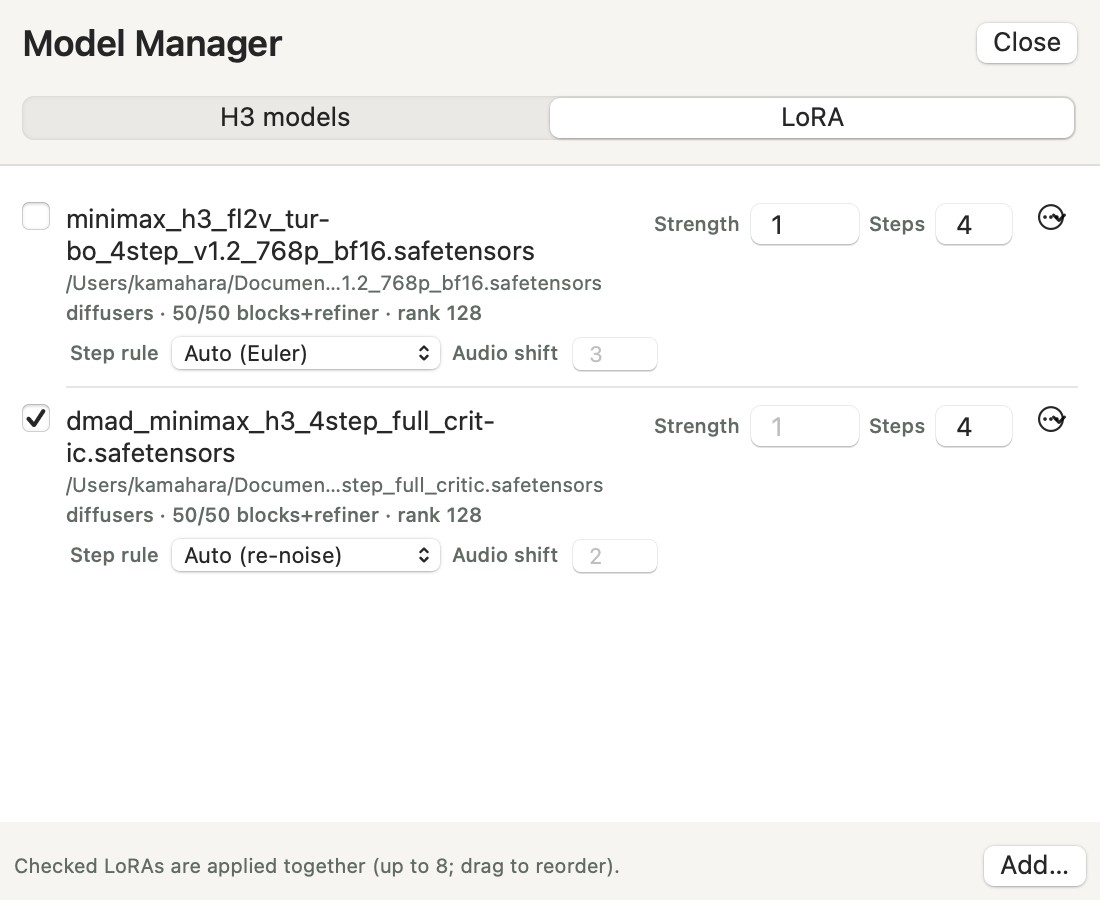Click the path ending step_full_critic.safetensors
This screenshot has height=900, width=1100.
[335, 485]
